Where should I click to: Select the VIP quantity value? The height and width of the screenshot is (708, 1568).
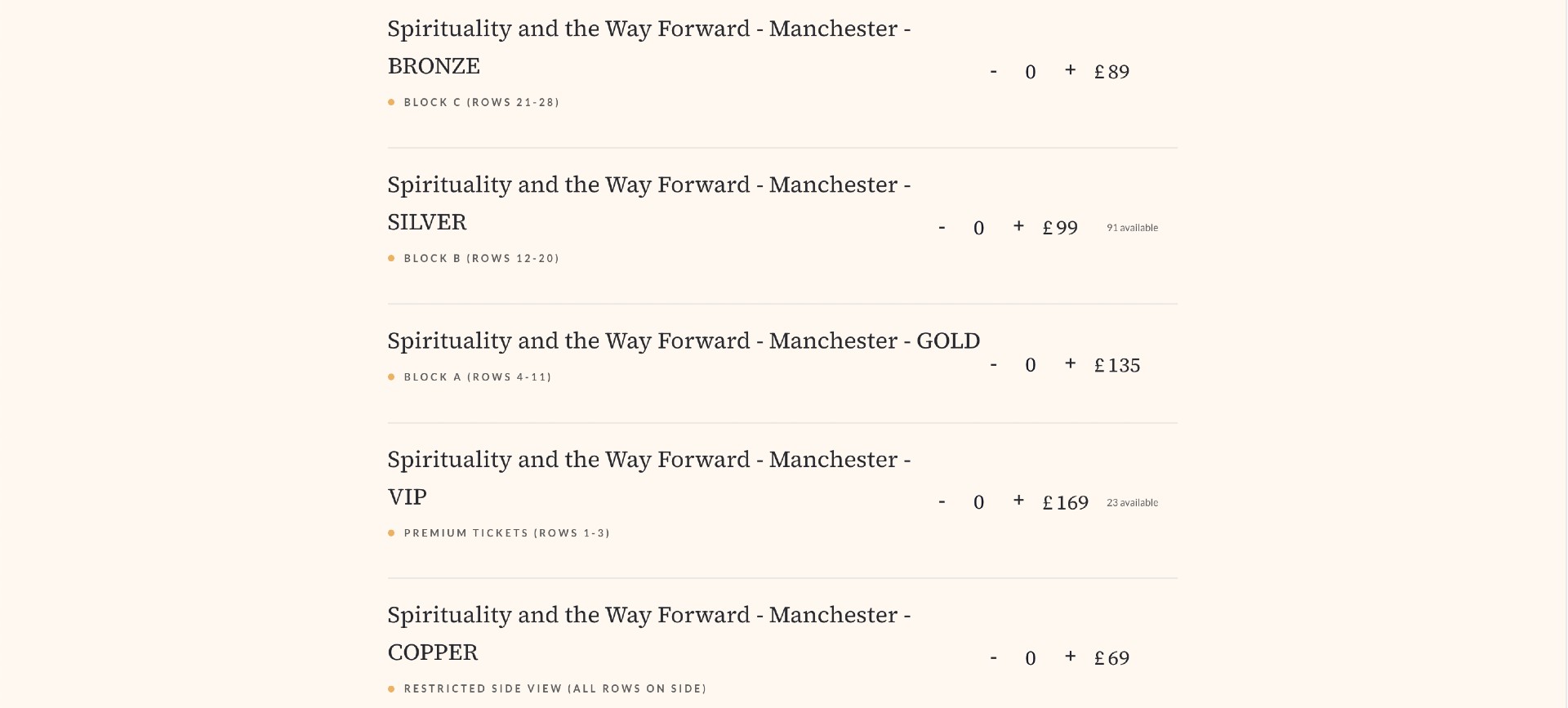click(x=979, y=502)
